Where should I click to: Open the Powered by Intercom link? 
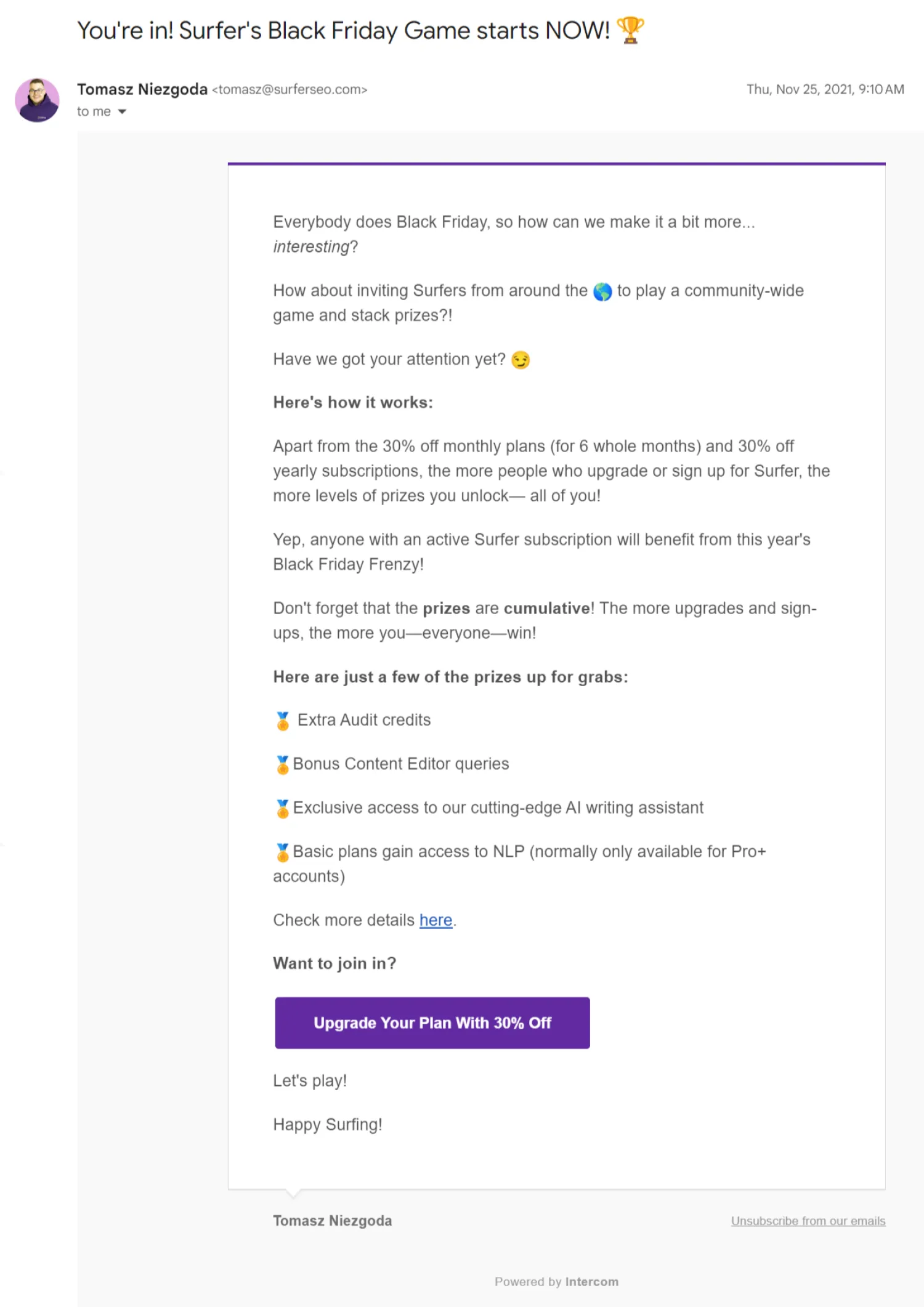click(556, 1282)
